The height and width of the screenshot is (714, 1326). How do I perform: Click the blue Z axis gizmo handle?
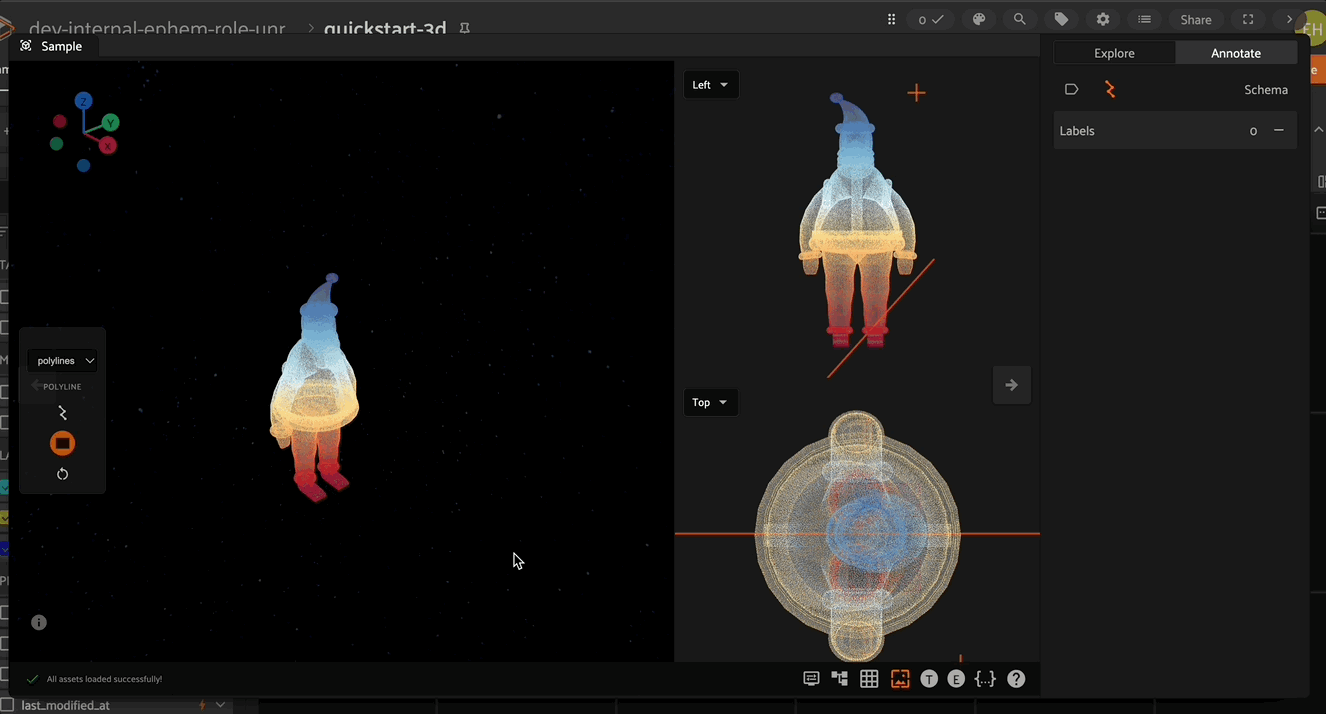coord(84,101)
